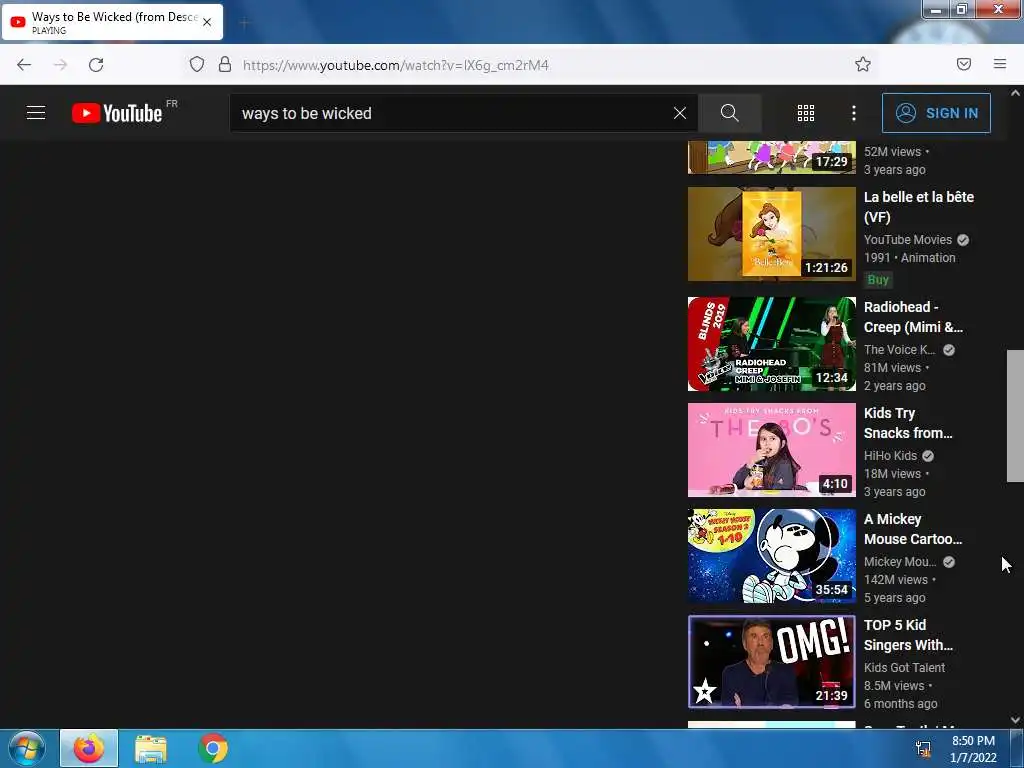The image size is (1024, 768).
Task: Open TOP 5 Kid Singers title
Action: pos(908,635)
